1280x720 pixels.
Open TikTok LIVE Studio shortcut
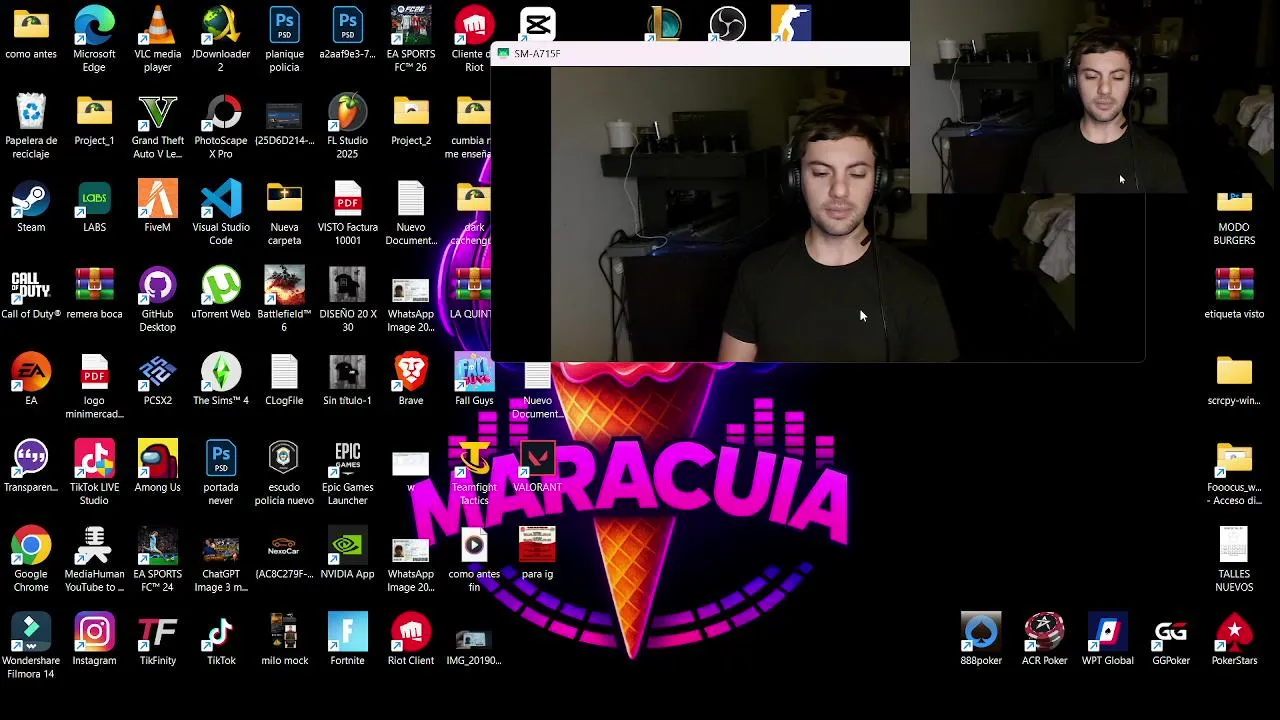click(94, 472)
